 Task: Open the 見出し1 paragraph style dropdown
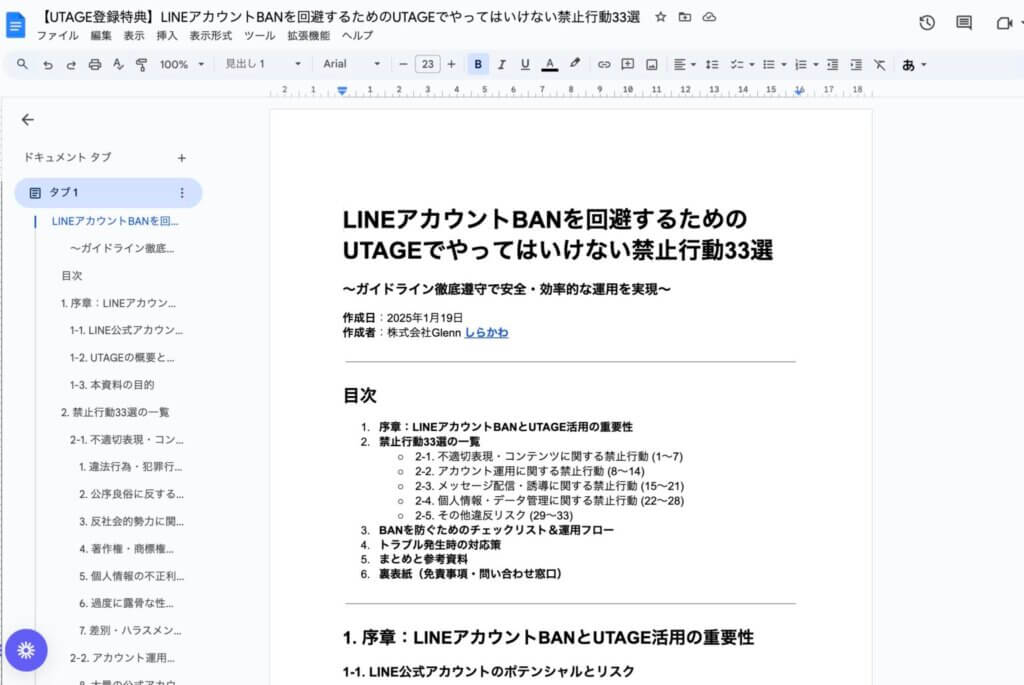(262, 64)
